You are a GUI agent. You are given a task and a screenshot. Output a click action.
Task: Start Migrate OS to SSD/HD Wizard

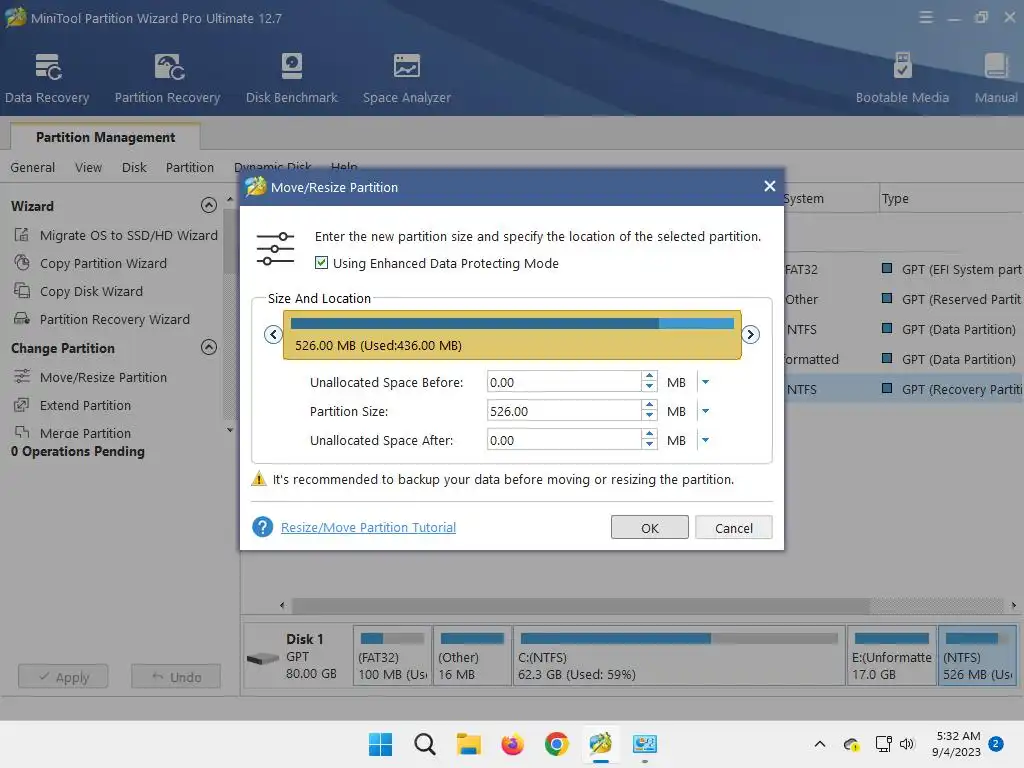pyautogui.click(x=116, y=235)
